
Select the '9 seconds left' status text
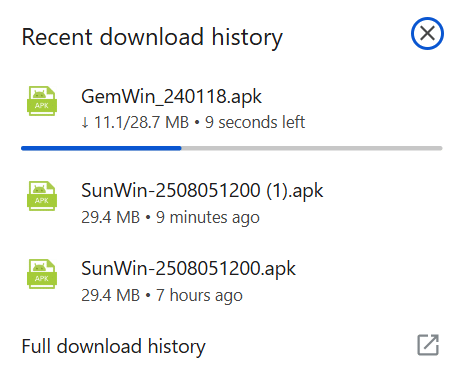coord(255,122)
